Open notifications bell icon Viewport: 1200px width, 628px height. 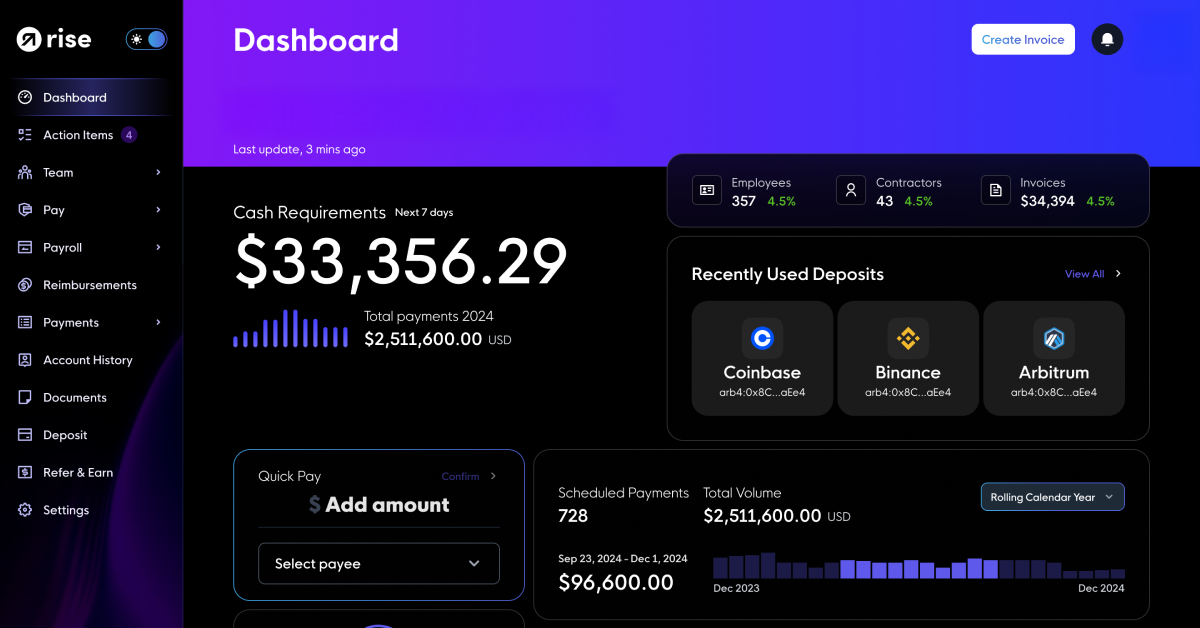[1107, 40]
